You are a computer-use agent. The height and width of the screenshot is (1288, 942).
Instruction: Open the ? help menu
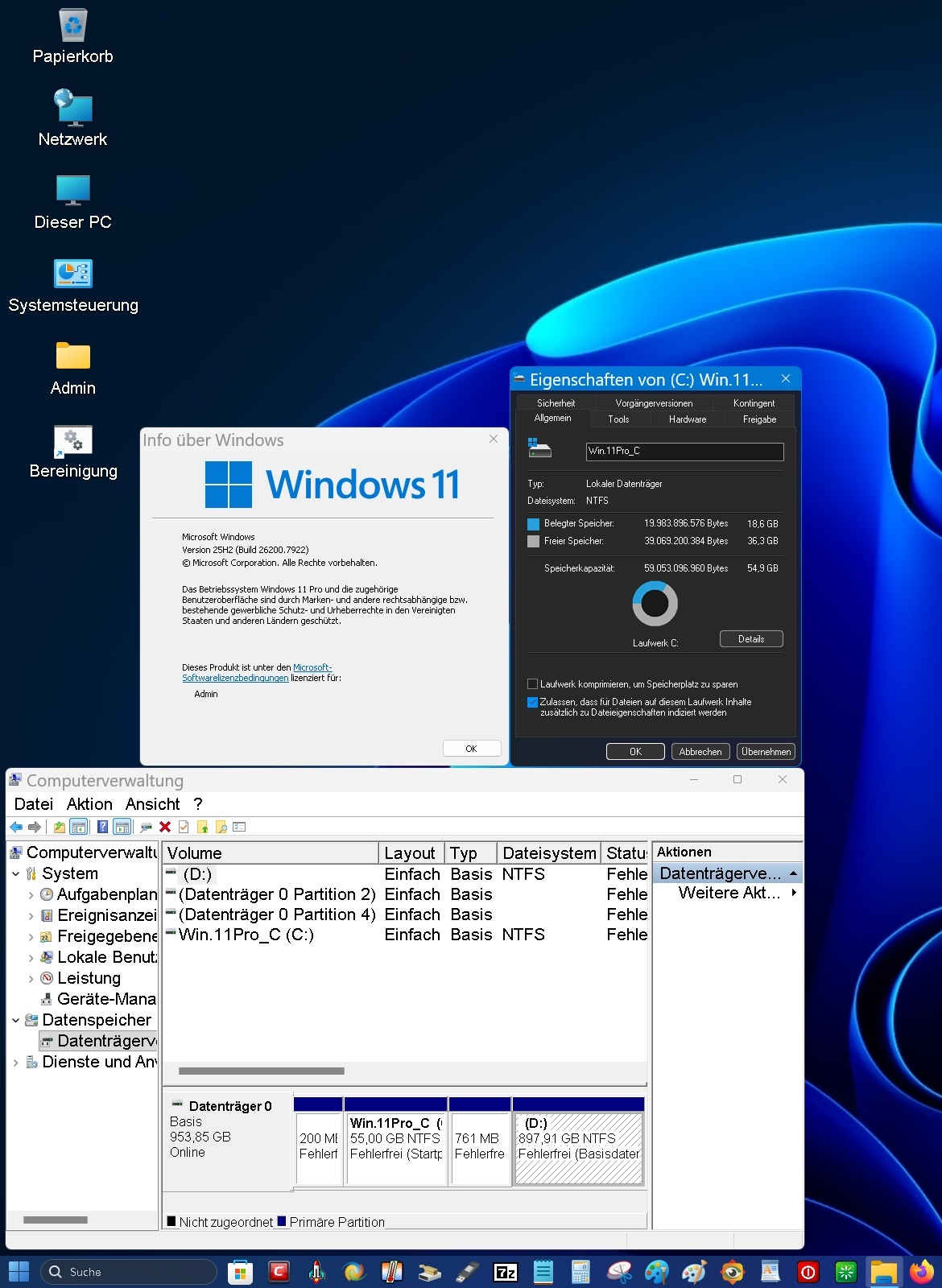click(198, 804)
